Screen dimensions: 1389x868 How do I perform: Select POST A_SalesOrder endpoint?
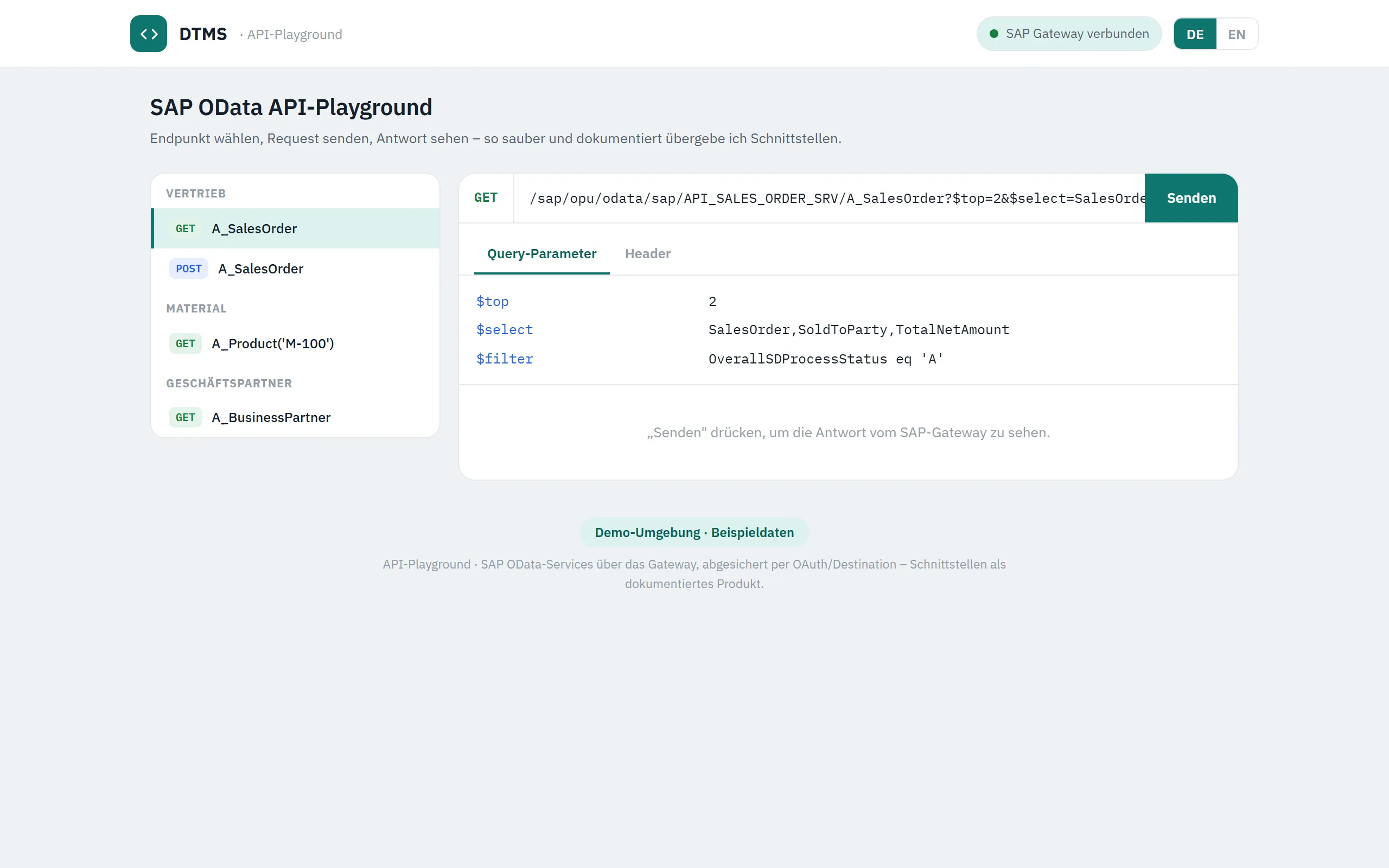(295, 269)
